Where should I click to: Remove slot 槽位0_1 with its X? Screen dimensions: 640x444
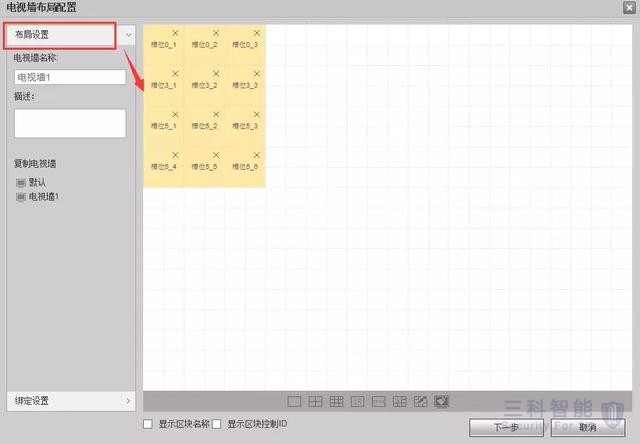175,33
